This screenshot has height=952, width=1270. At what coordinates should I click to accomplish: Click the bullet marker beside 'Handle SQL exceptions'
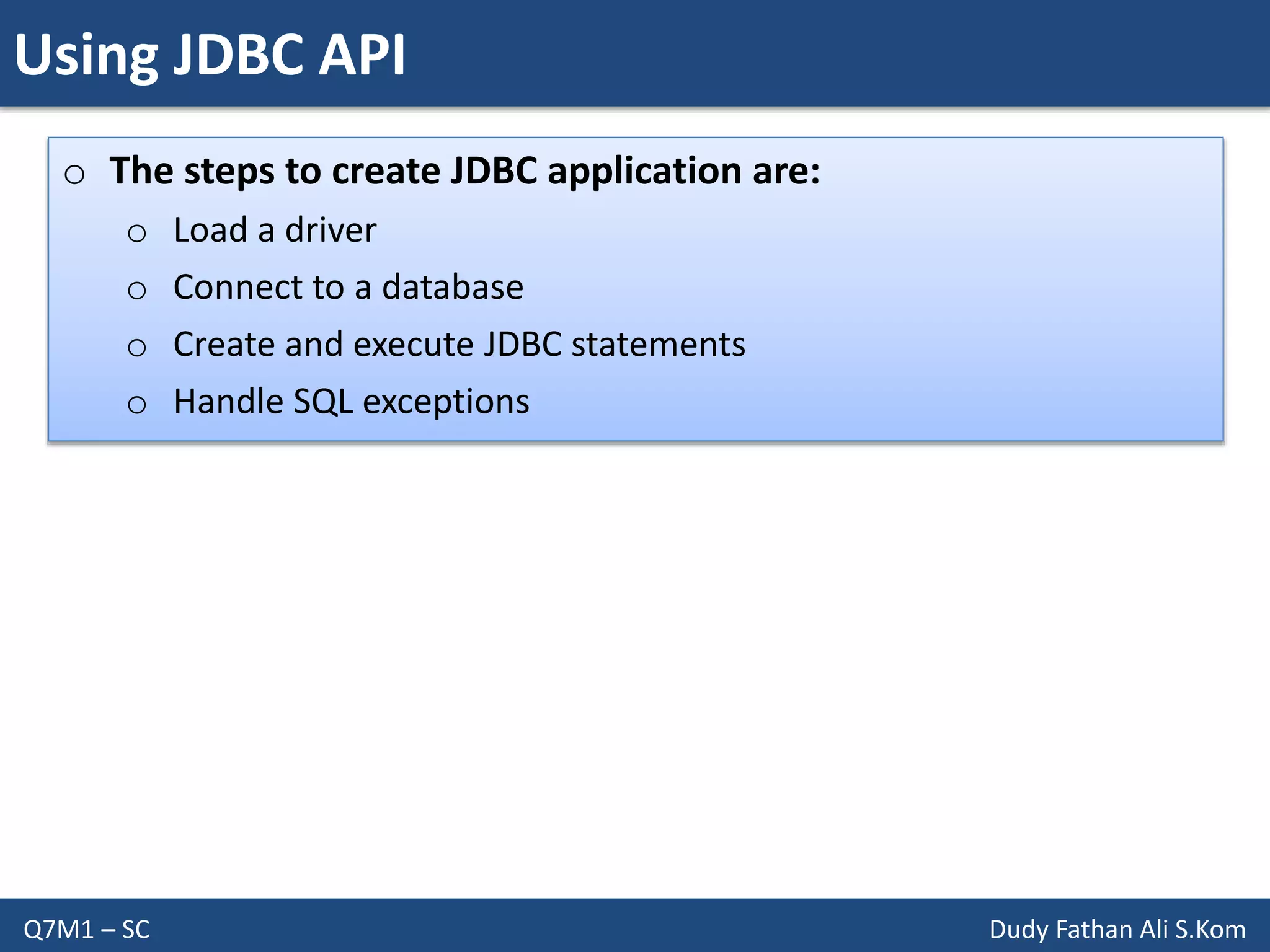click(x=136, y=405)
